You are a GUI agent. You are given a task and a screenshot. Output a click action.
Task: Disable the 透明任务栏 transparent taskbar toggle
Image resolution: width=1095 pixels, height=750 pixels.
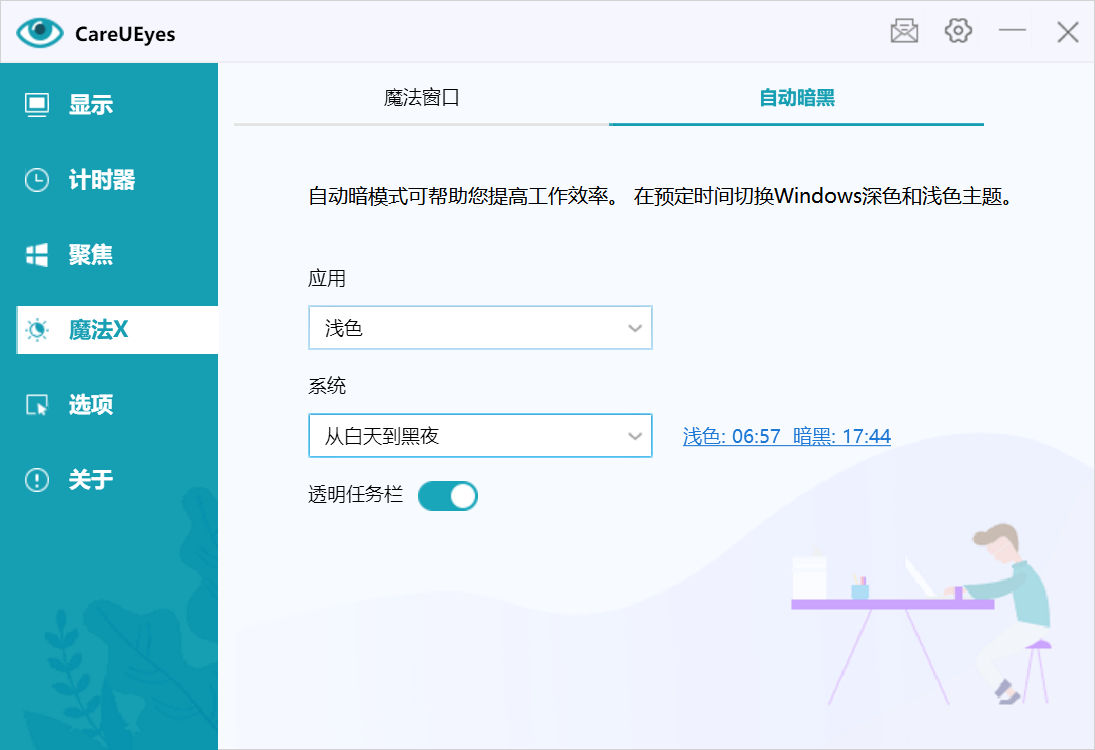[447, 495]
